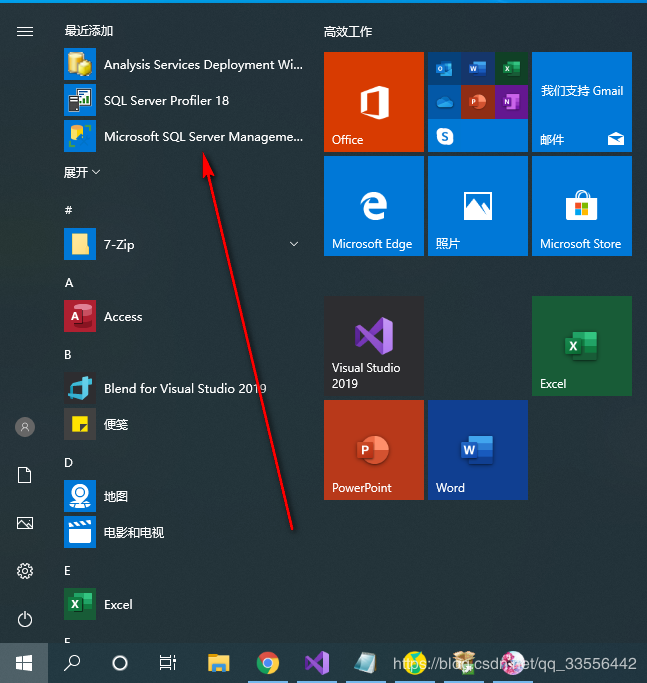Open OneDrive from the Office apps tile
The width and height of the screenshot is (647, 683).
444,102
